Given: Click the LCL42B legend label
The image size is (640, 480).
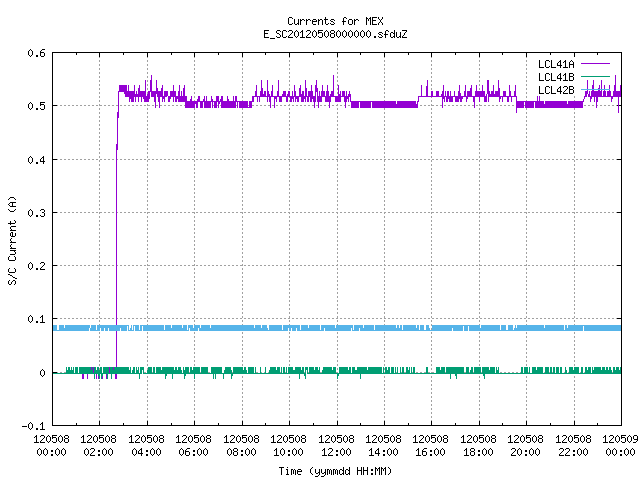Looking at the screenshot, I should pos(556,90).
